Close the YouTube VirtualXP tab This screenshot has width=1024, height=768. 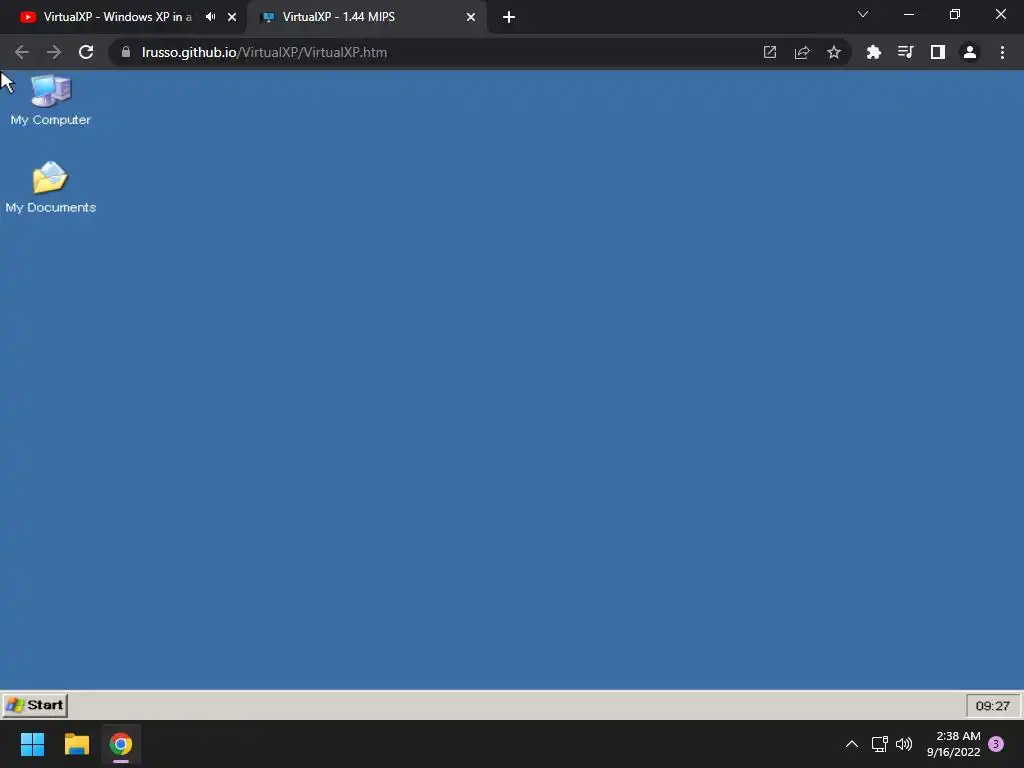[x=232, y=17]
